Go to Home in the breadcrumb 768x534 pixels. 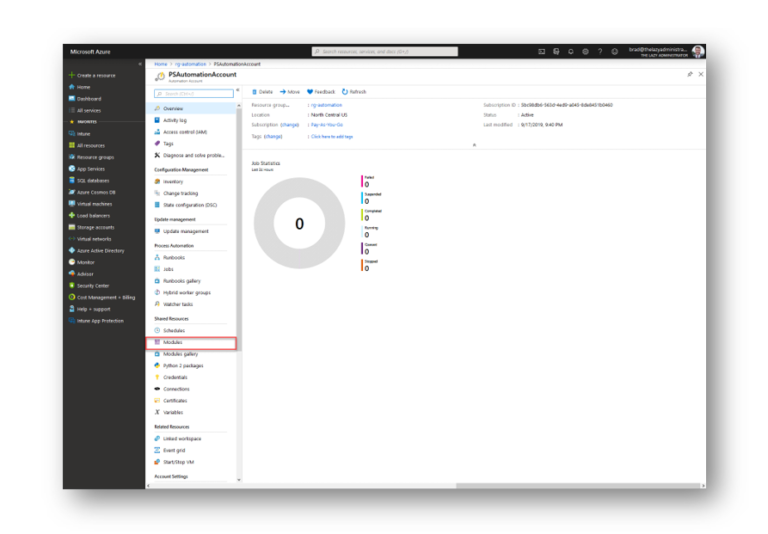click(x=161, y=64)
